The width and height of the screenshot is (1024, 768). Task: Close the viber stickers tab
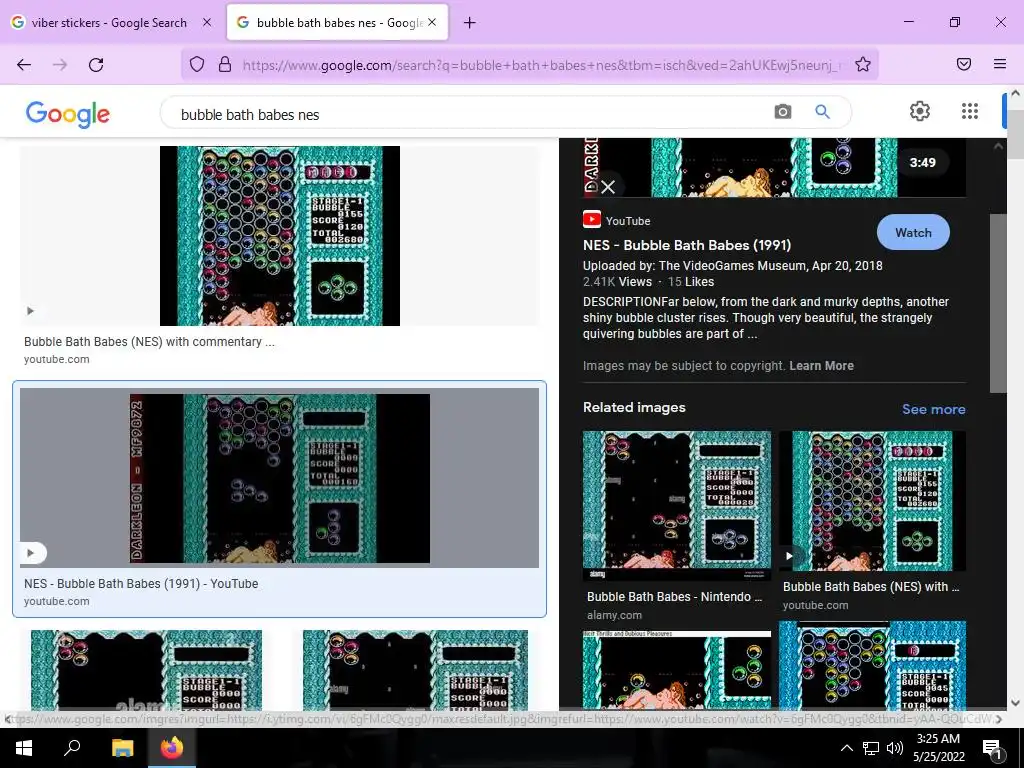207,22
